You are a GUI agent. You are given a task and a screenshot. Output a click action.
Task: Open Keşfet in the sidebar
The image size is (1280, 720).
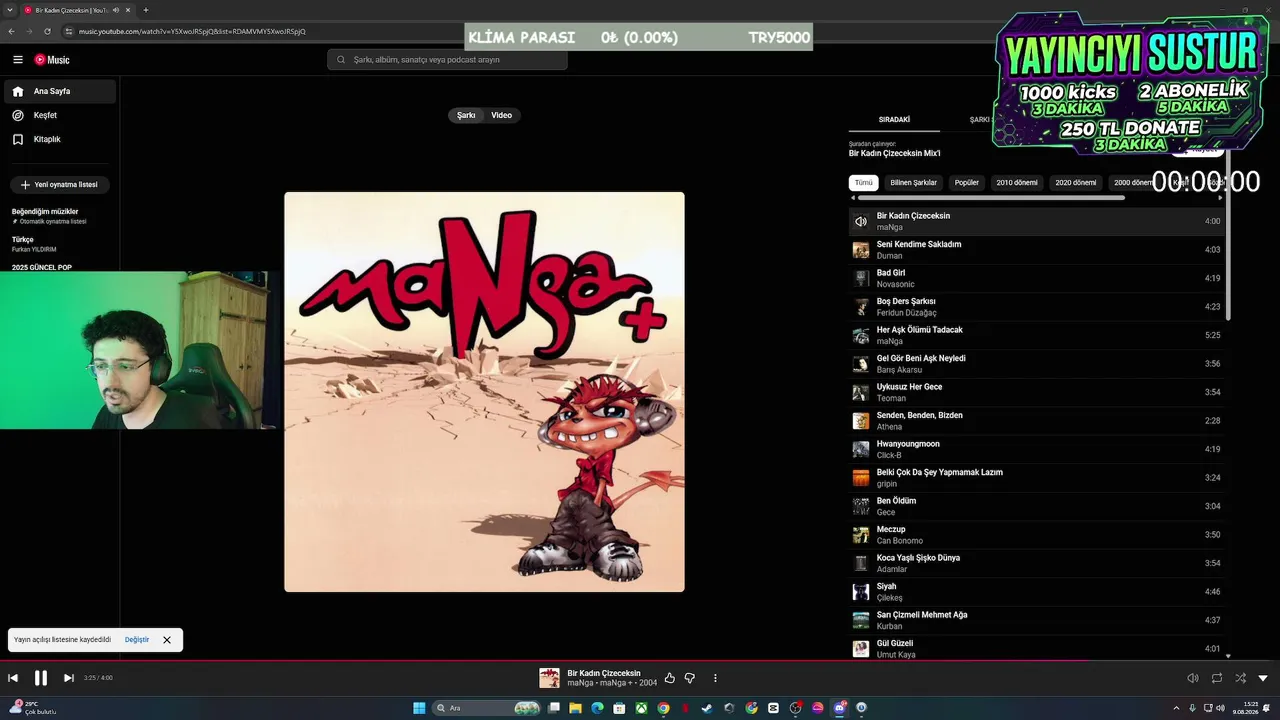(x=60, y=115)
